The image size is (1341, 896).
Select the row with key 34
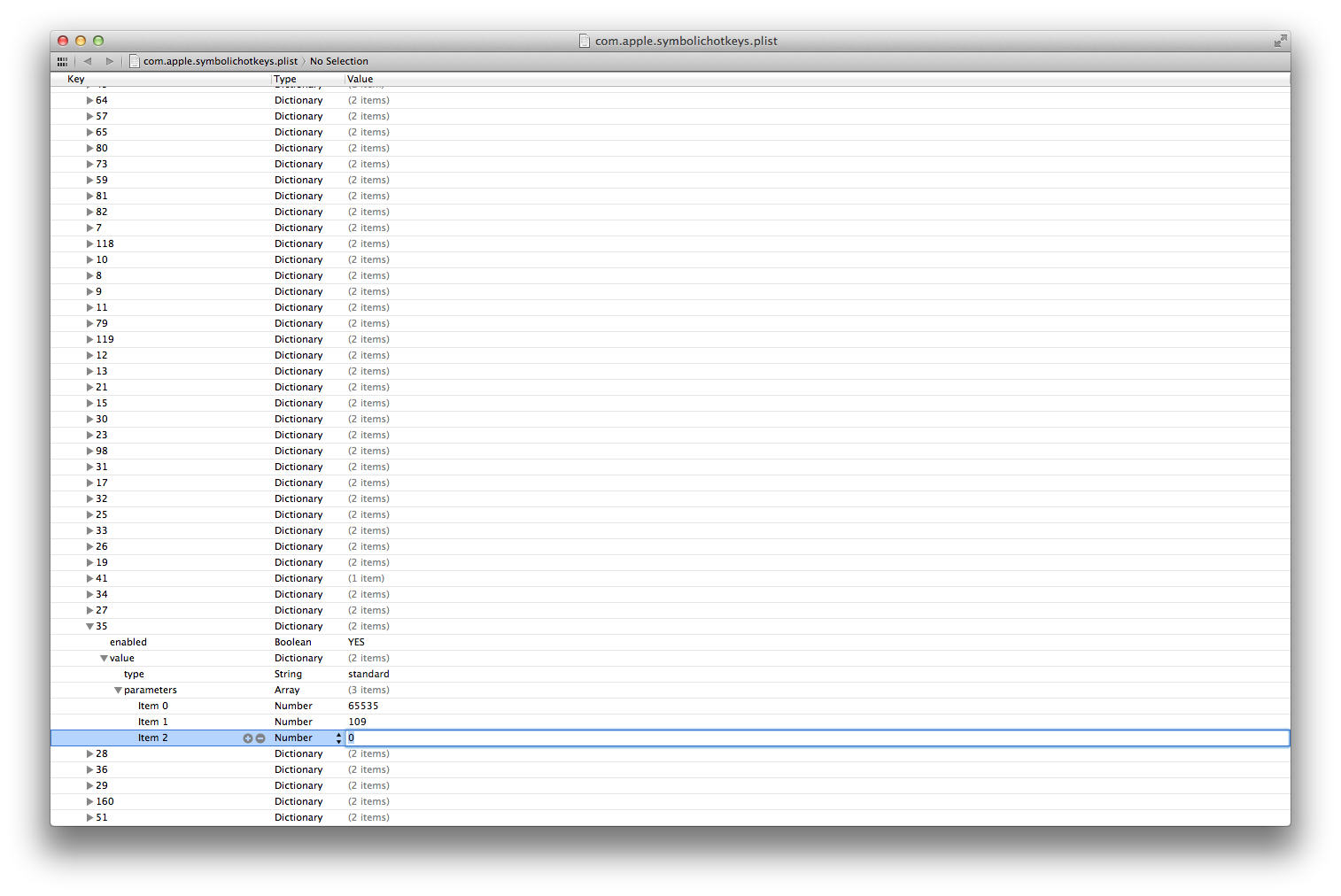click(670, 595)
